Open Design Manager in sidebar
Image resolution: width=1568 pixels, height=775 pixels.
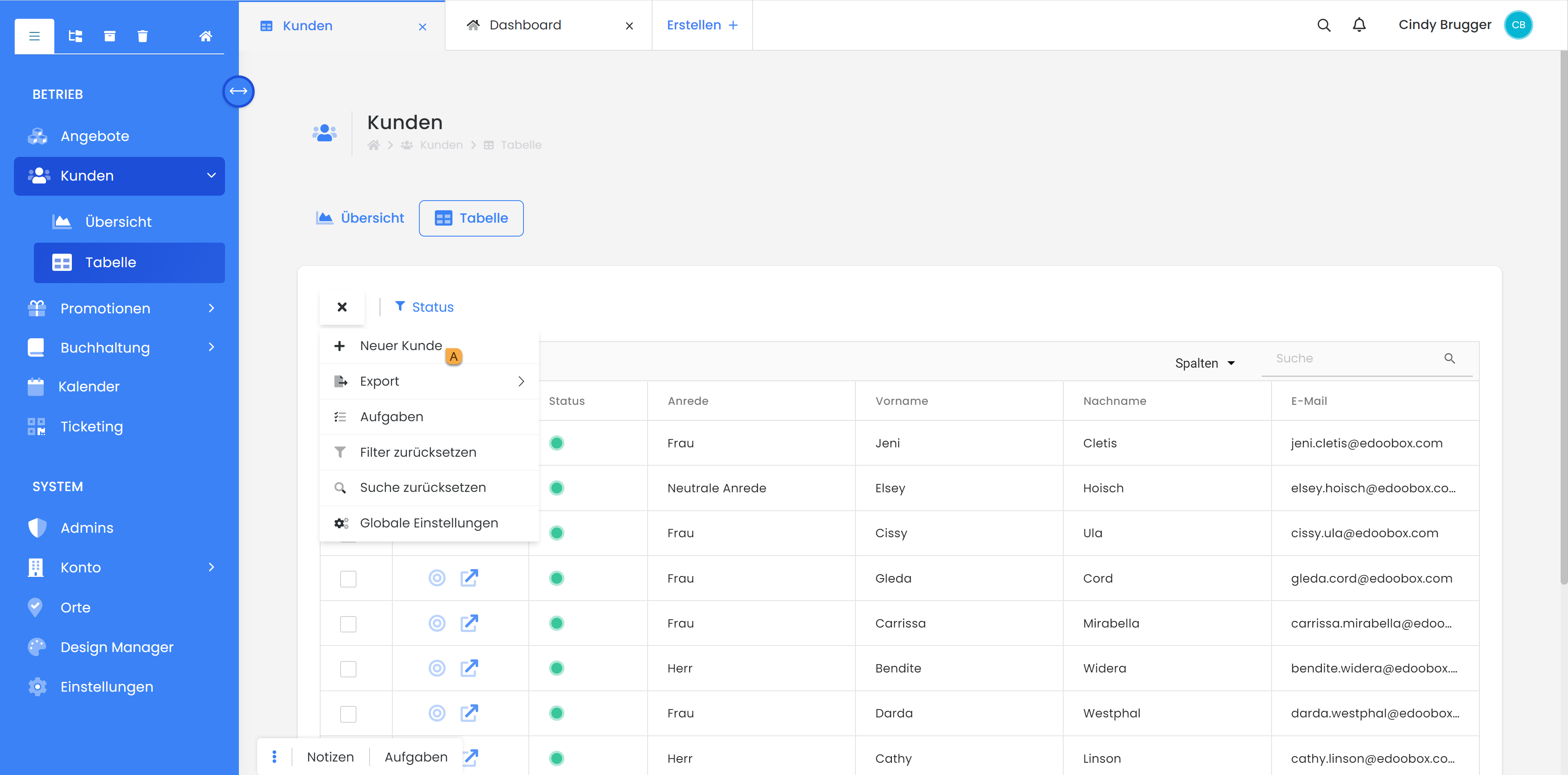tap(117, 647)
